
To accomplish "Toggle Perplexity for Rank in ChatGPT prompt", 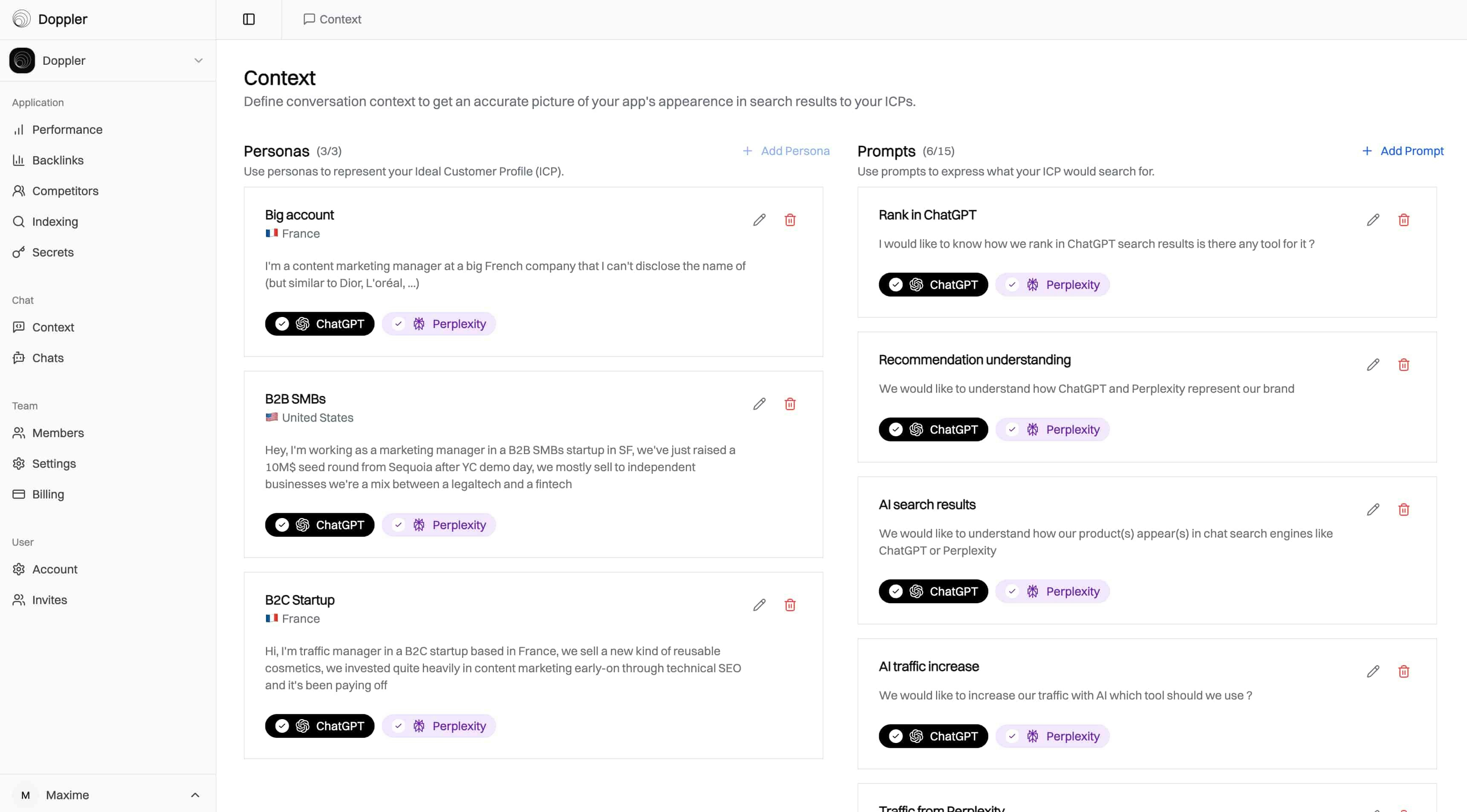I will point(1052,285).
